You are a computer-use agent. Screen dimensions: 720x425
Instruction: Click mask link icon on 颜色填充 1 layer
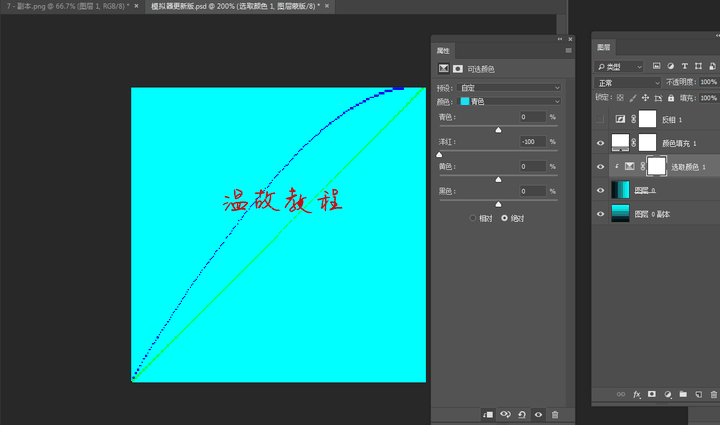634,143
